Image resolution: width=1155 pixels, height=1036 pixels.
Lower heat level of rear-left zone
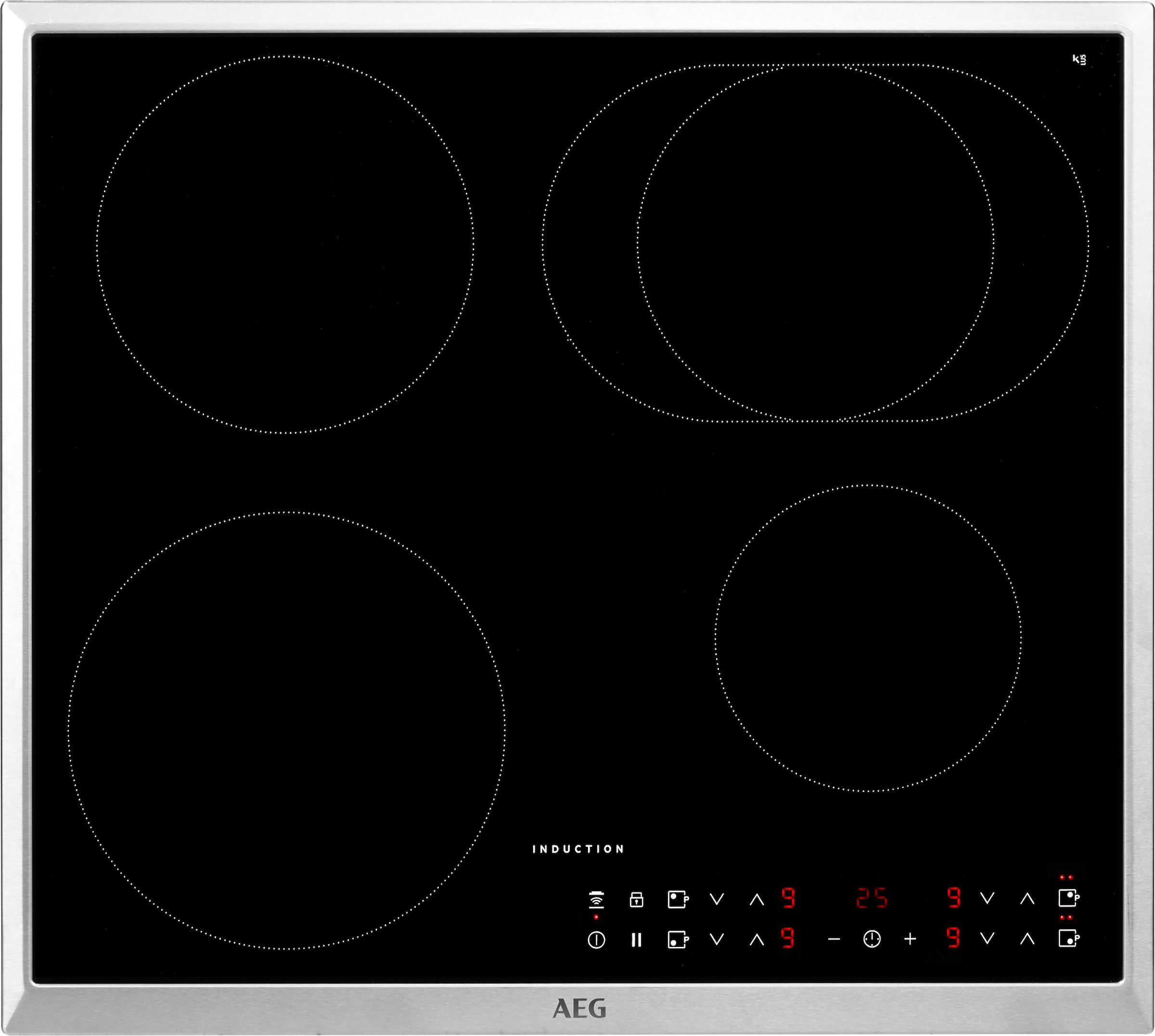(x=717, y=899)
